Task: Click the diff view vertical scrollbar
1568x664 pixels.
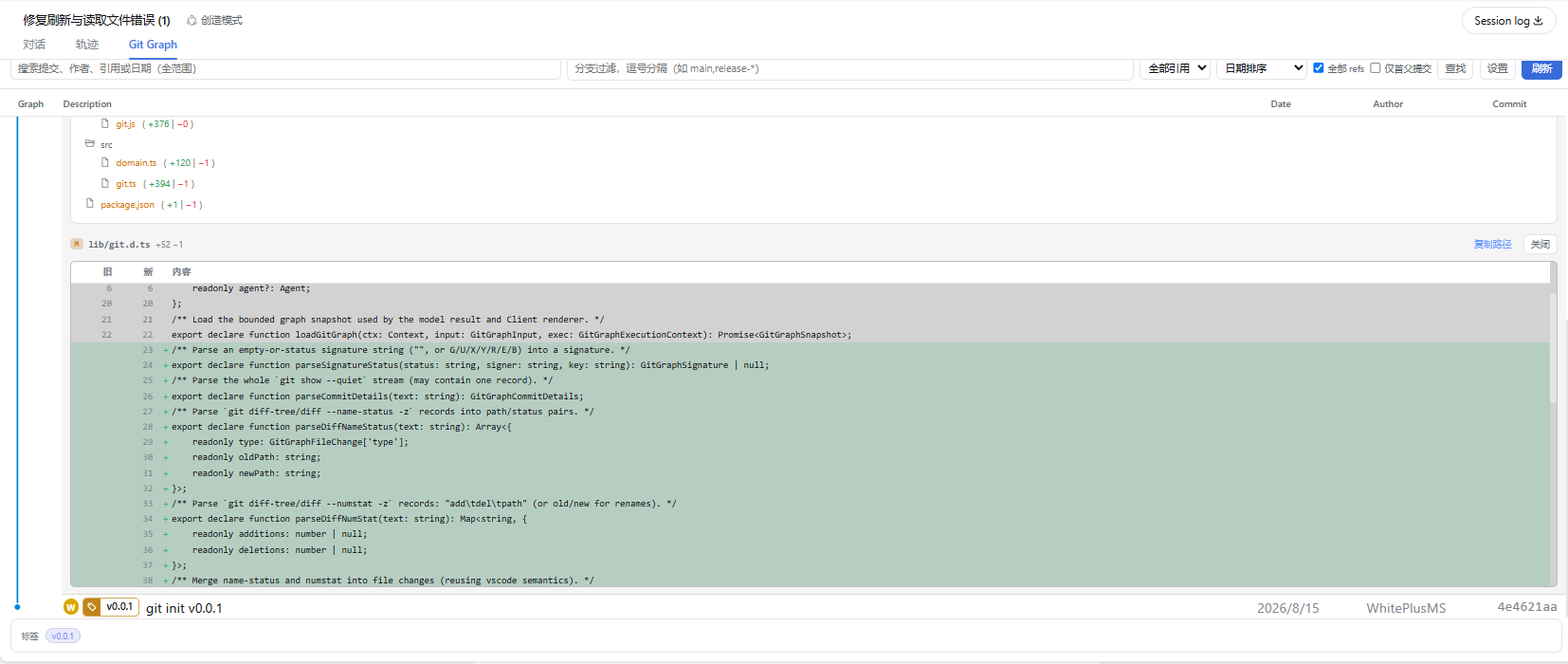Action: pos(1553,346)
